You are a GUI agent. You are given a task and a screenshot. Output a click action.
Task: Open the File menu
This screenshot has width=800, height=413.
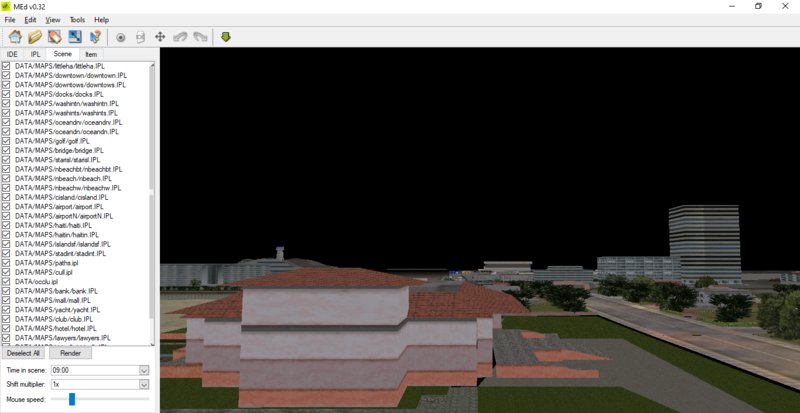pos(10,20)
